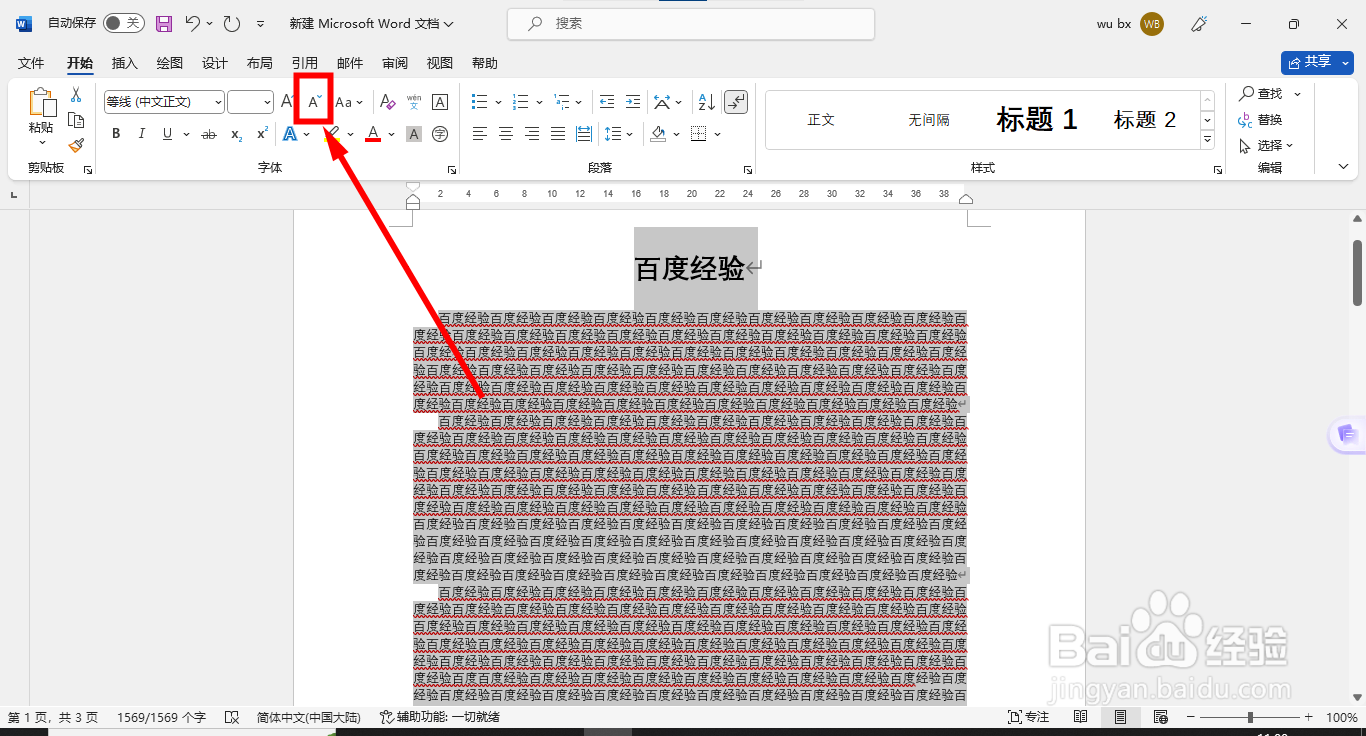Toggle underline formatting

point(167,134)
